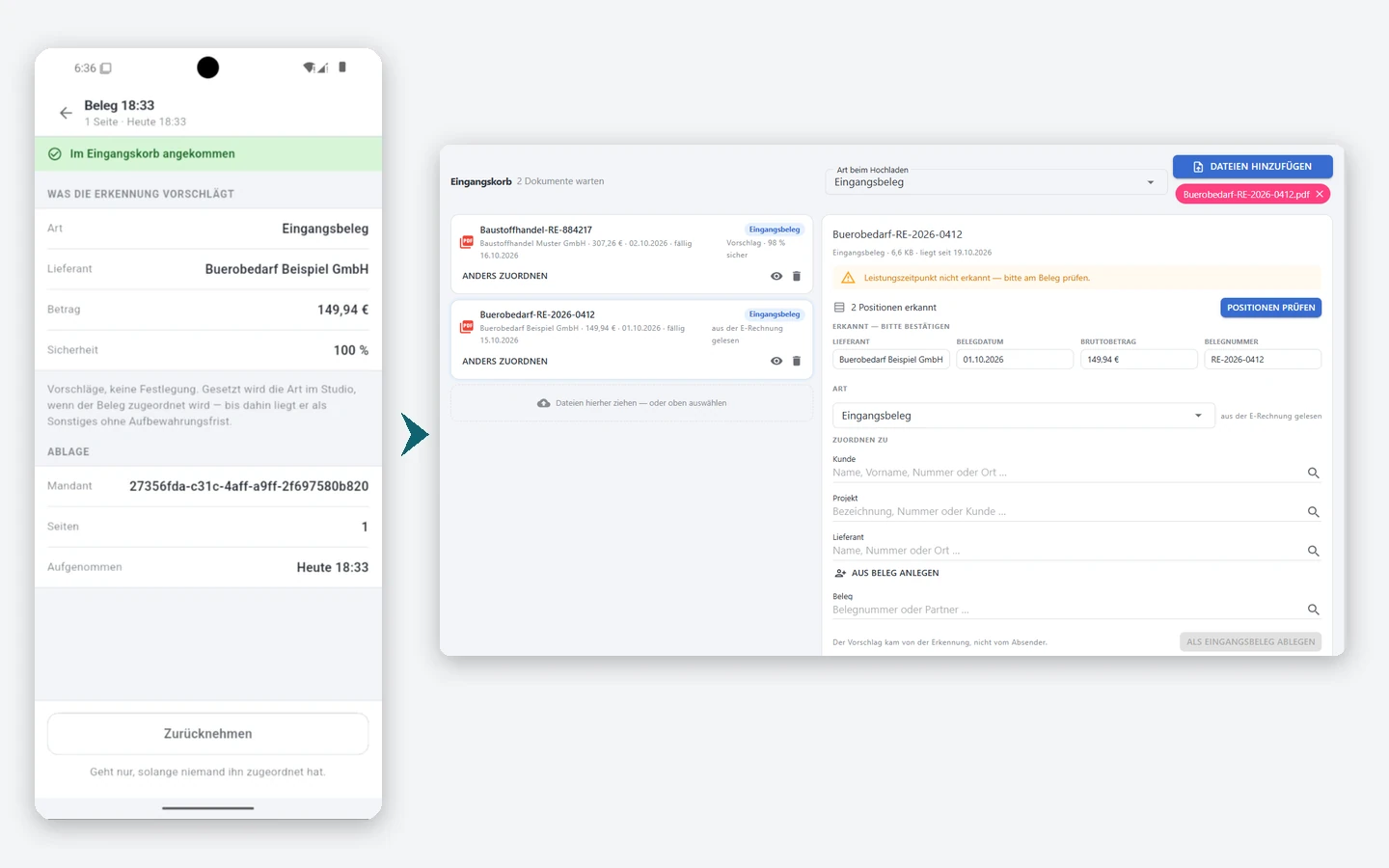This screenshot has height=868, width=1389.
Task: Click the 'Dateien hinzufügen' button
Action: [1252, 167]
